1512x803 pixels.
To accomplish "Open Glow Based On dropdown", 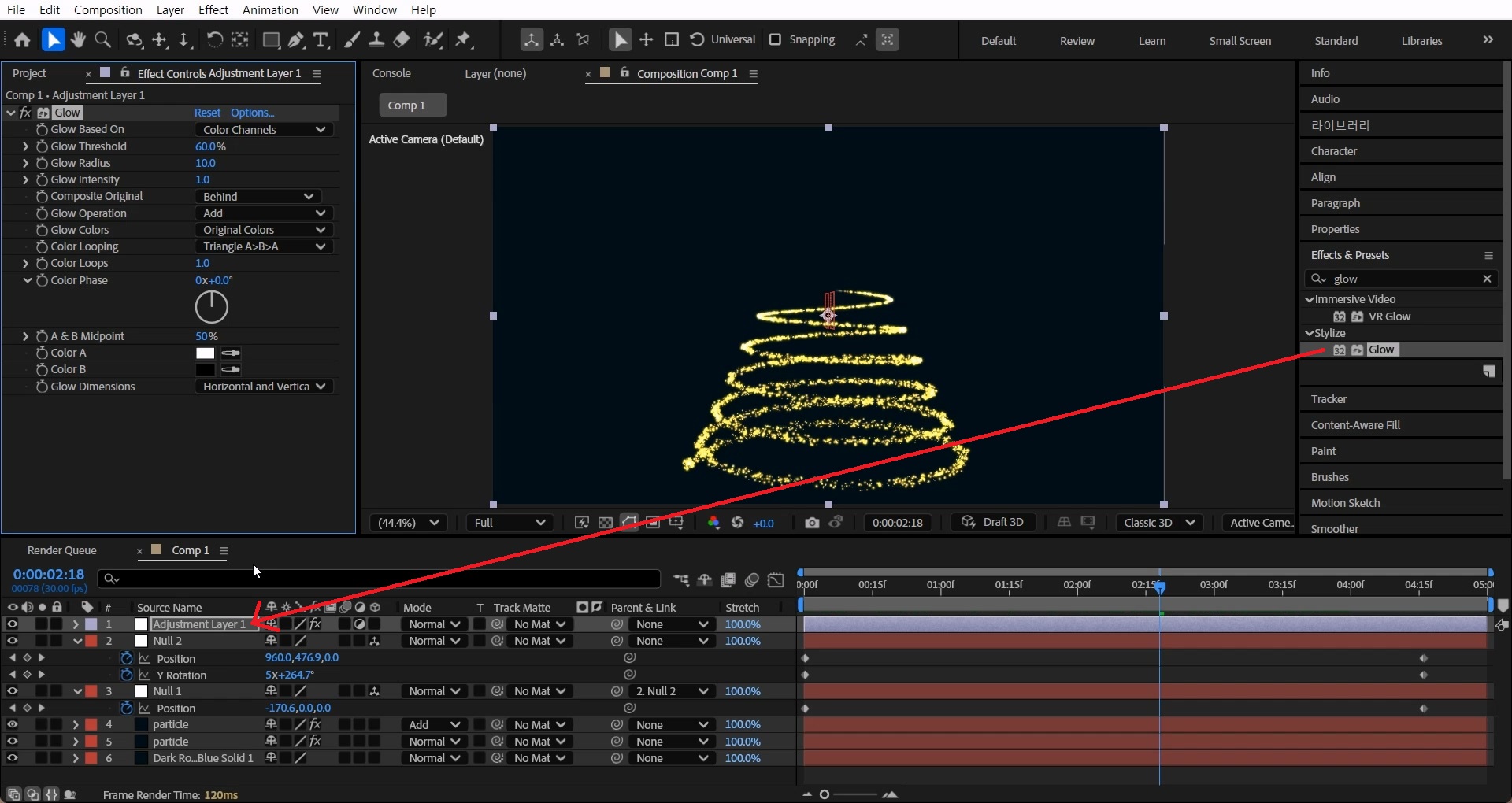I will 264,130.
